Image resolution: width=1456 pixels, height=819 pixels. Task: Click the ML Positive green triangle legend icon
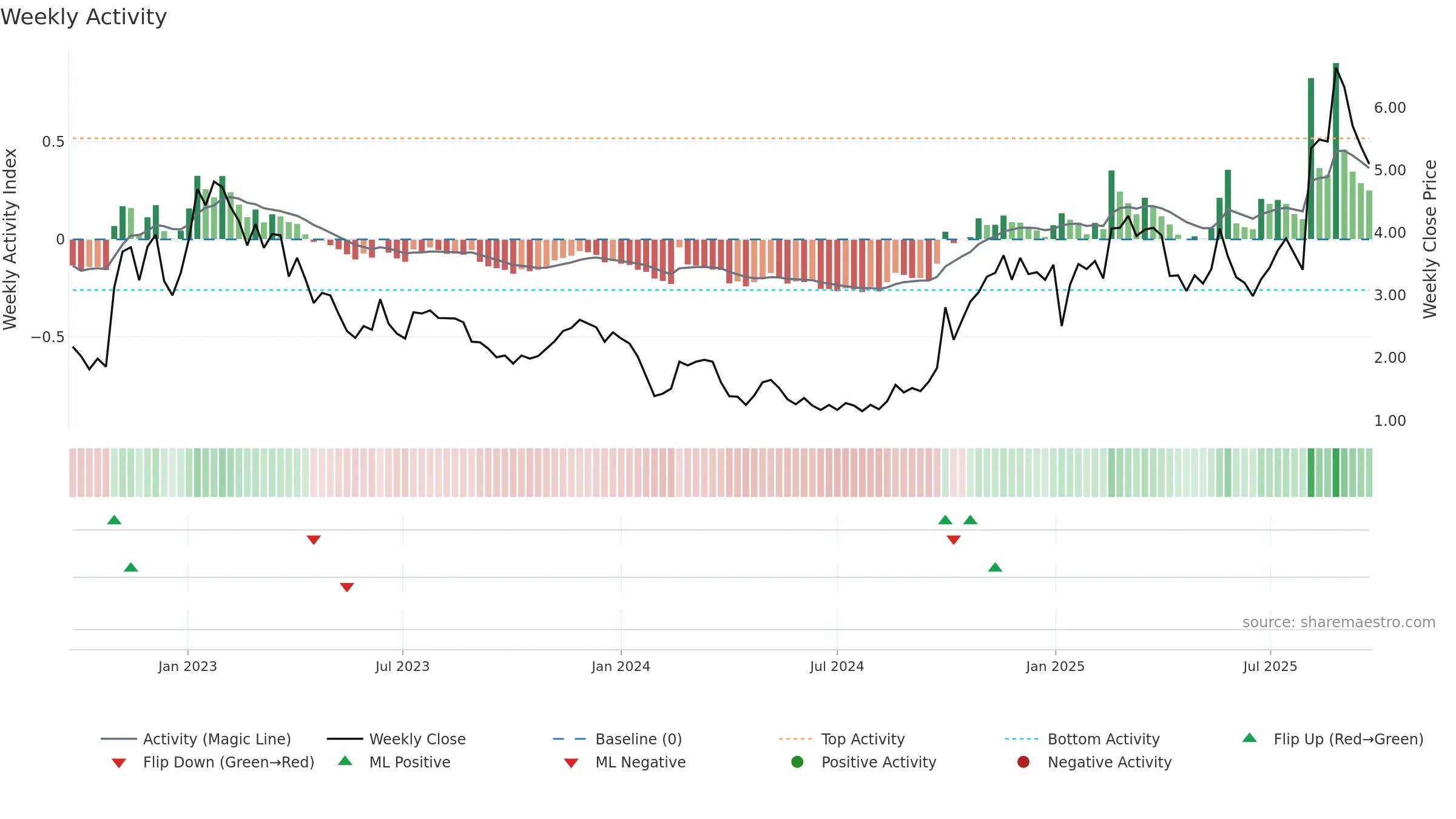click(345, 761)
